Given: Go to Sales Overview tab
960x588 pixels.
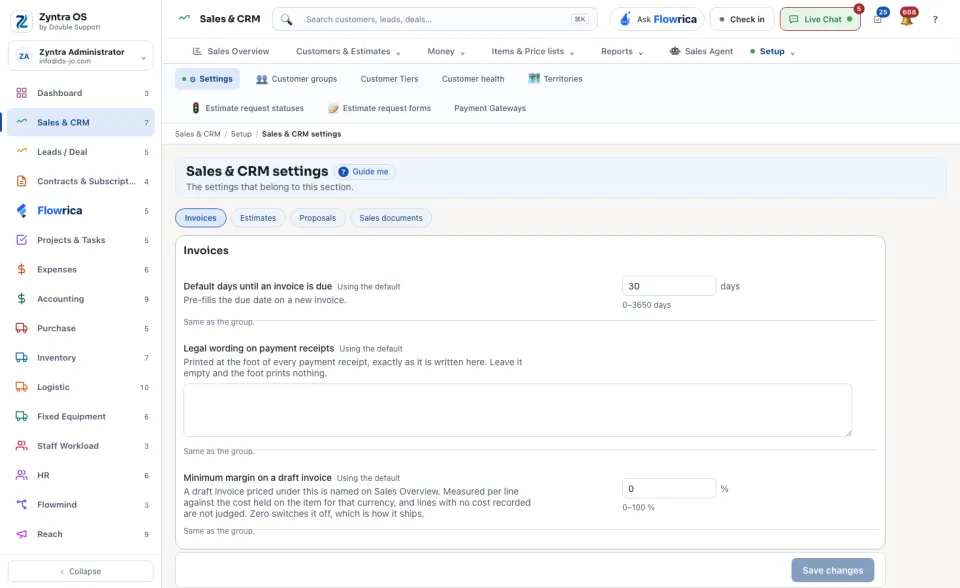Looking at the screenshot, I should (231, 51).
